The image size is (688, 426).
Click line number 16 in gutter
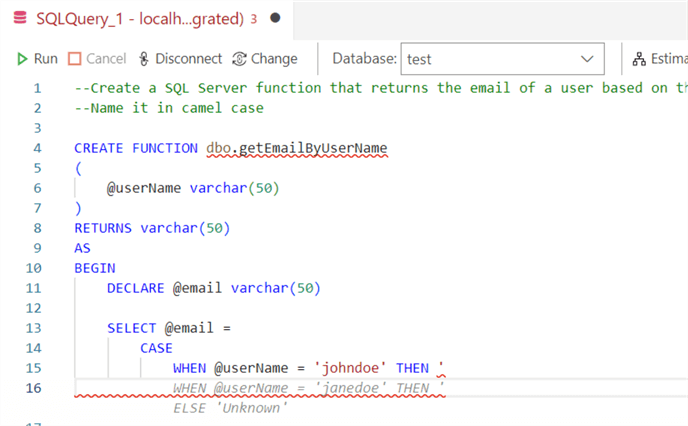pos(33,388)
